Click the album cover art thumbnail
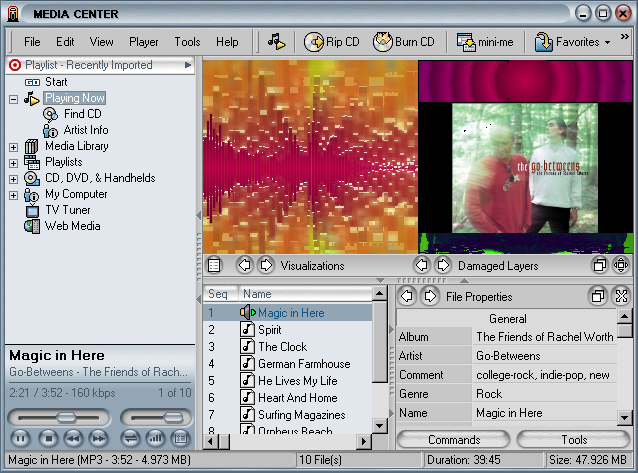638x473 pixels. (525, 168)
